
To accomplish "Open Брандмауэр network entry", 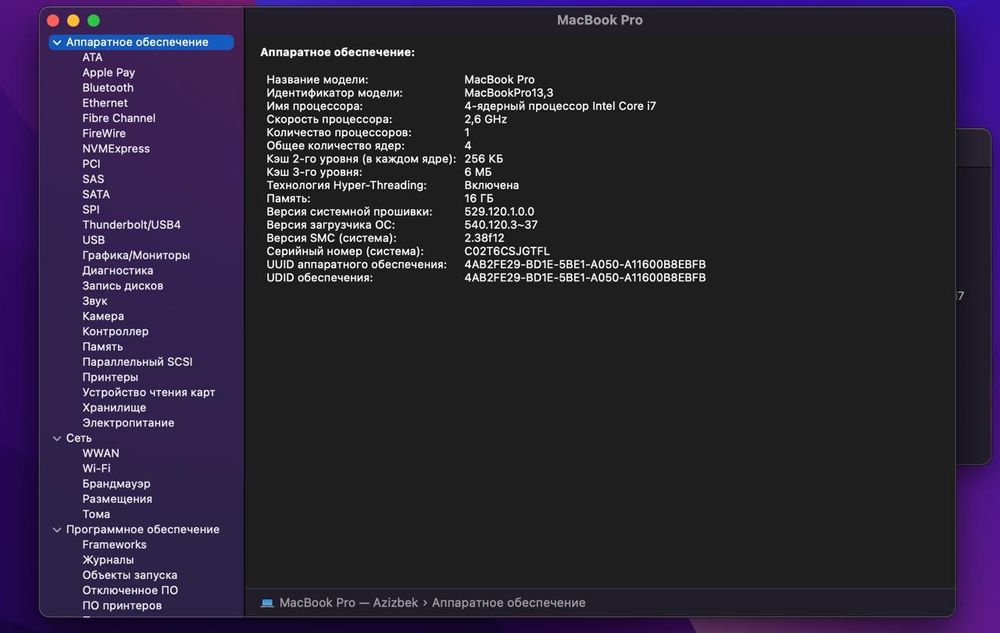I will pos(116,484).
